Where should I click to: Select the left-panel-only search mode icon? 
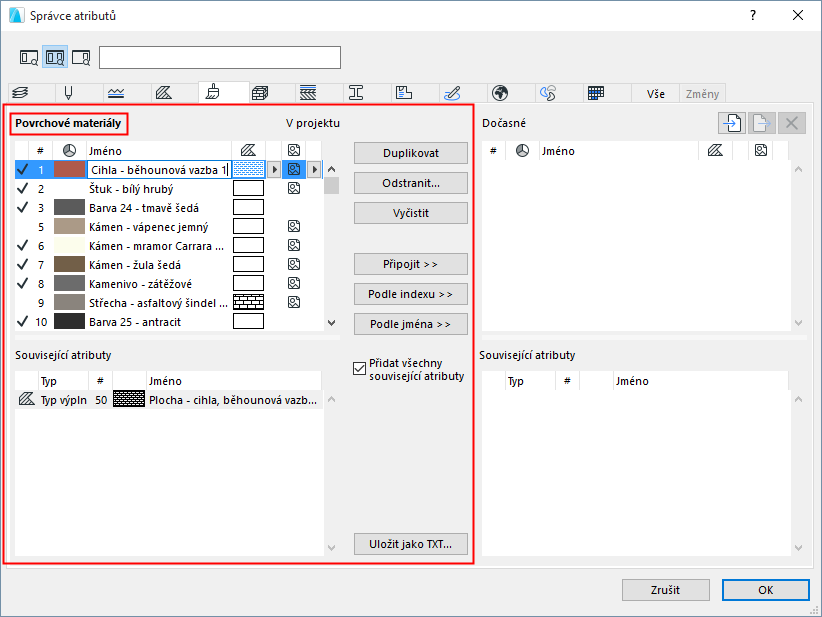[29, 57]
